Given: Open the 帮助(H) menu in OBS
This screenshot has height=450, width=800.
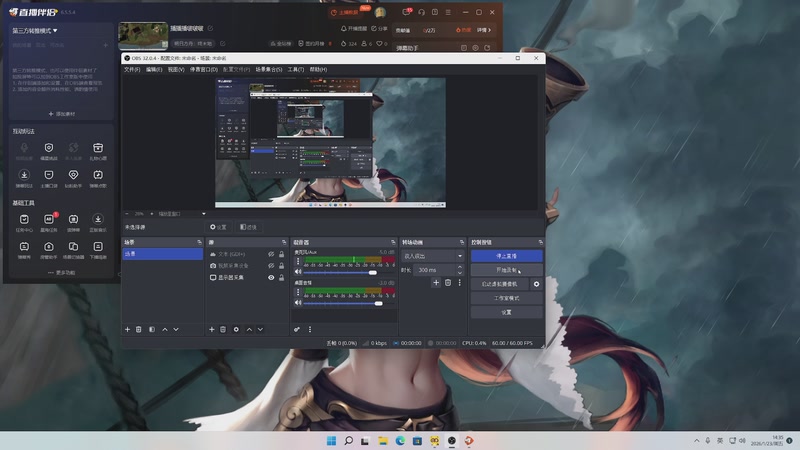Looking at the screenshot, I should pos(318,69).
